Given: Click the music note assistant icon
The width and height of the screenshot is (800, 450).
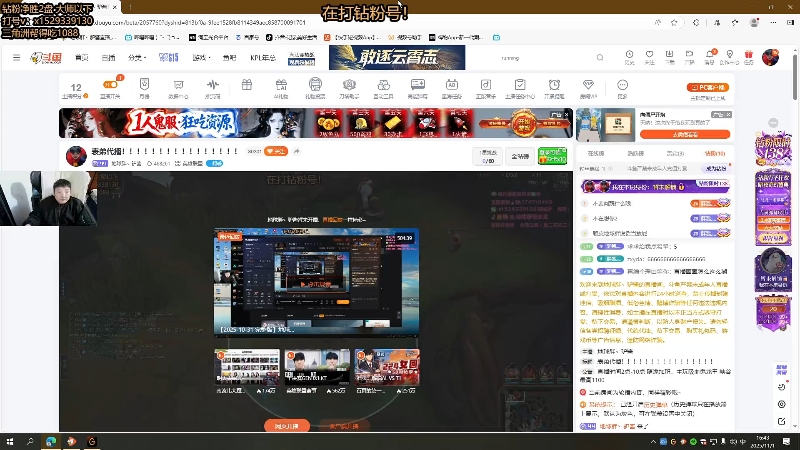Looking at the screenshot, I should [486, 85].
